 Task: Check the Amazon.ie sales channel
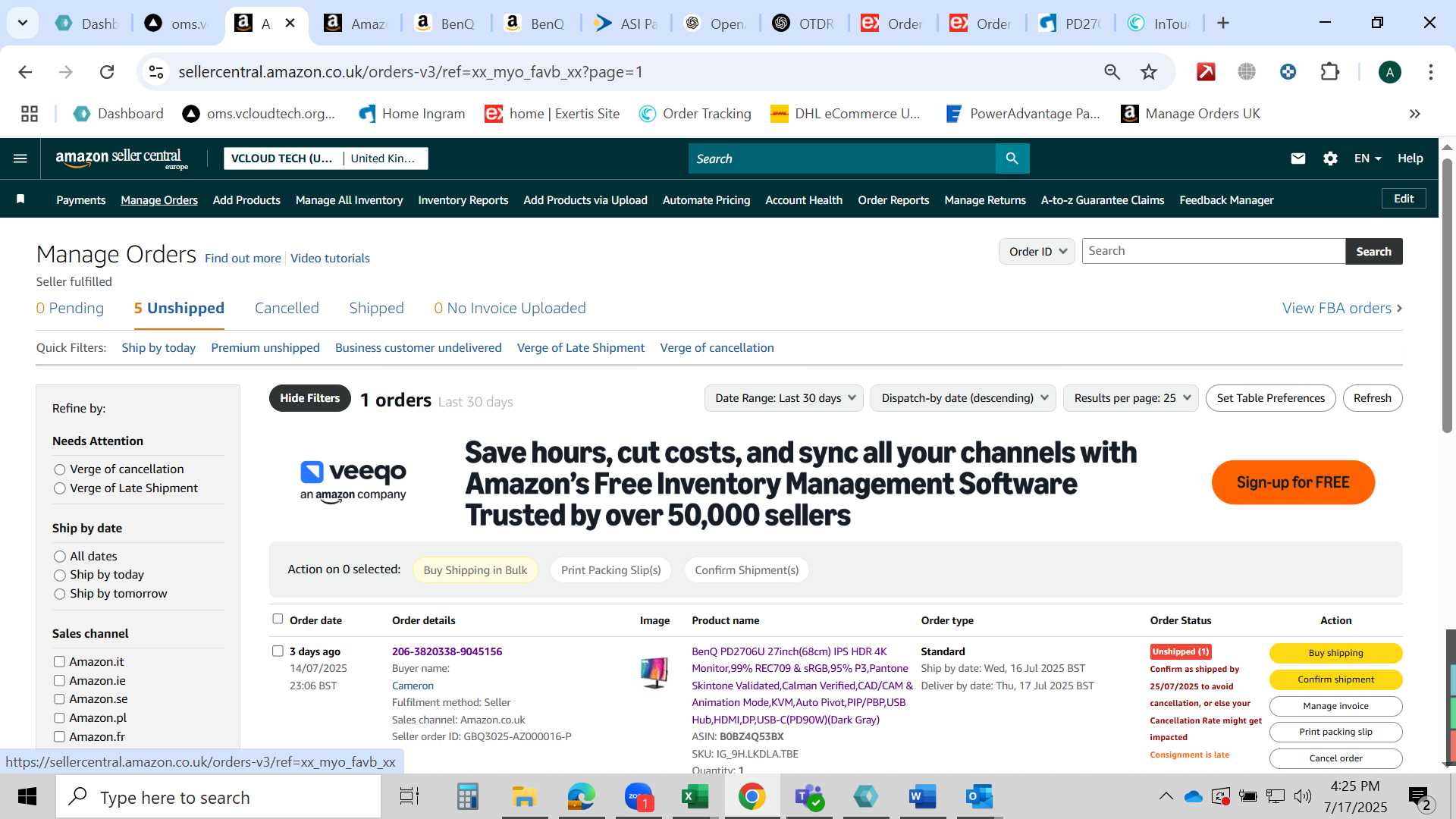pos(59,681)
